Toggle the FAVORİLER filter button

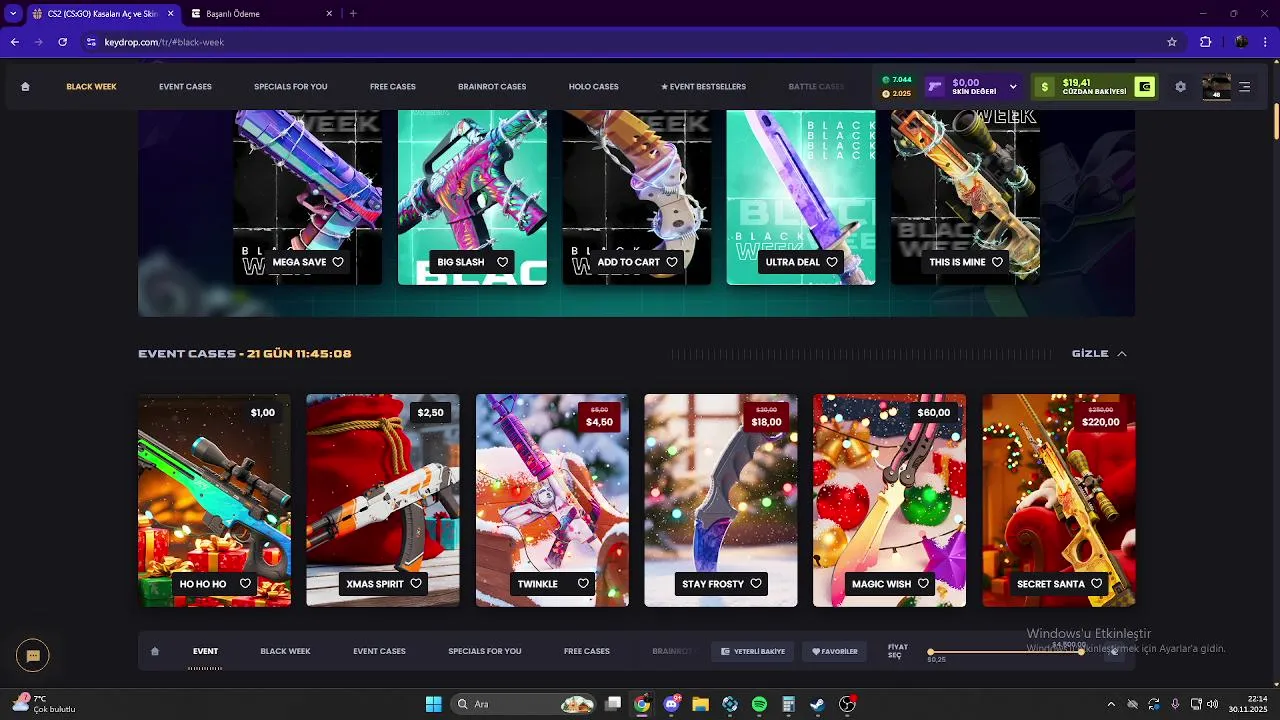[x=834, y=651]
